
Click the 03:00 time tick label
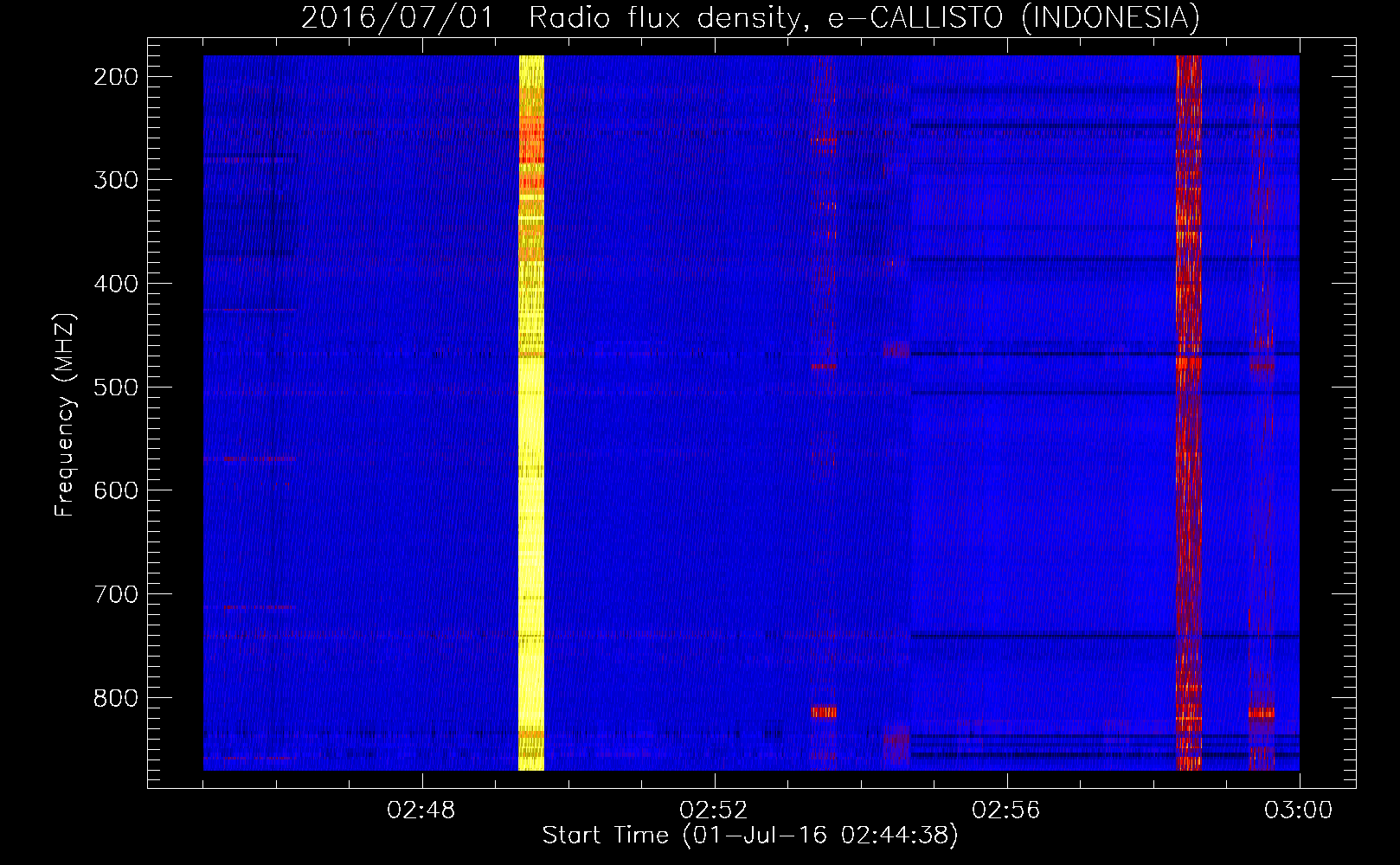pyautogui.click(x=1299, y=811)
